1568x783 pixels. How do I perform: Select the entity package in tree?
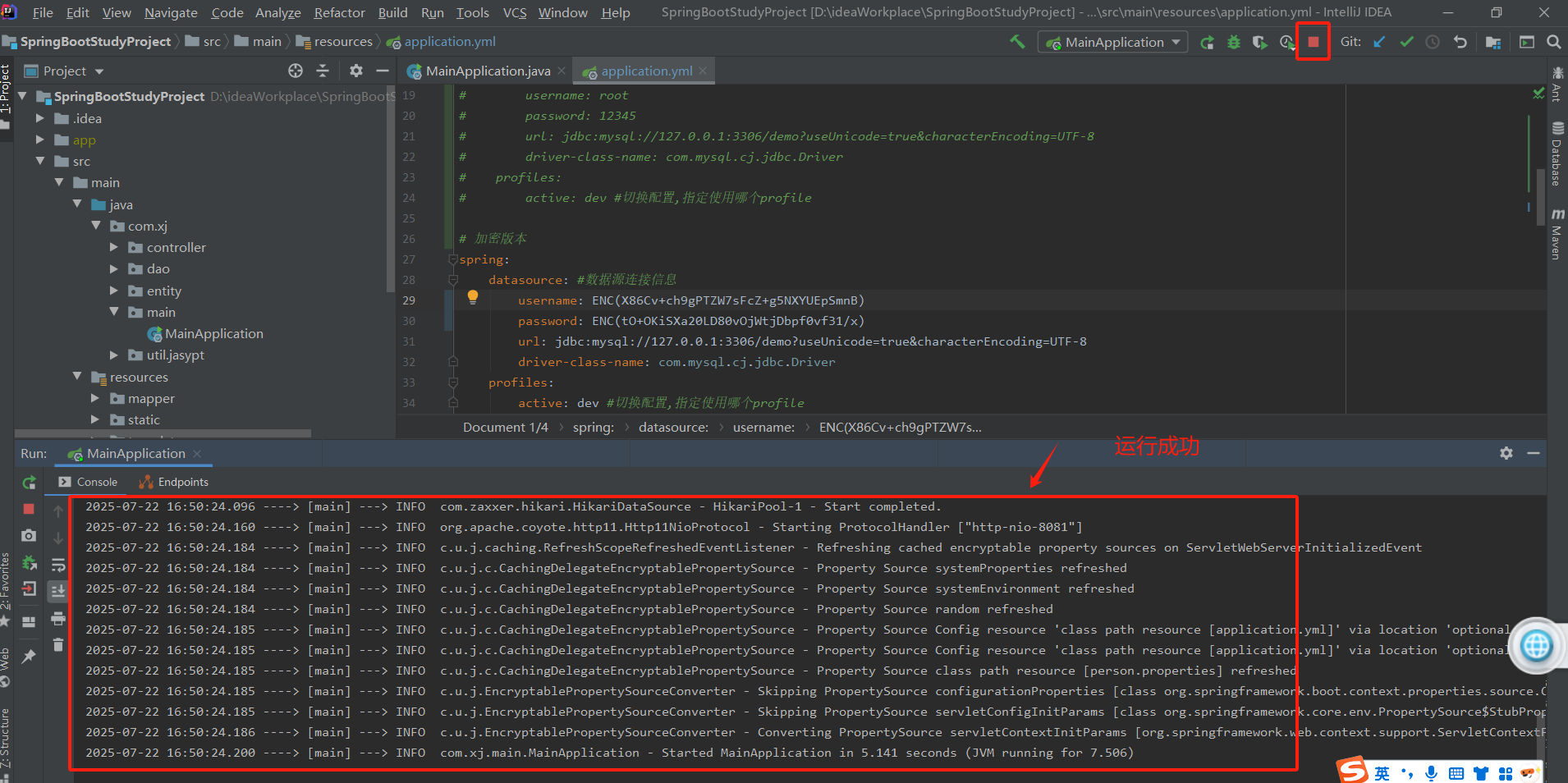(163, 291)
